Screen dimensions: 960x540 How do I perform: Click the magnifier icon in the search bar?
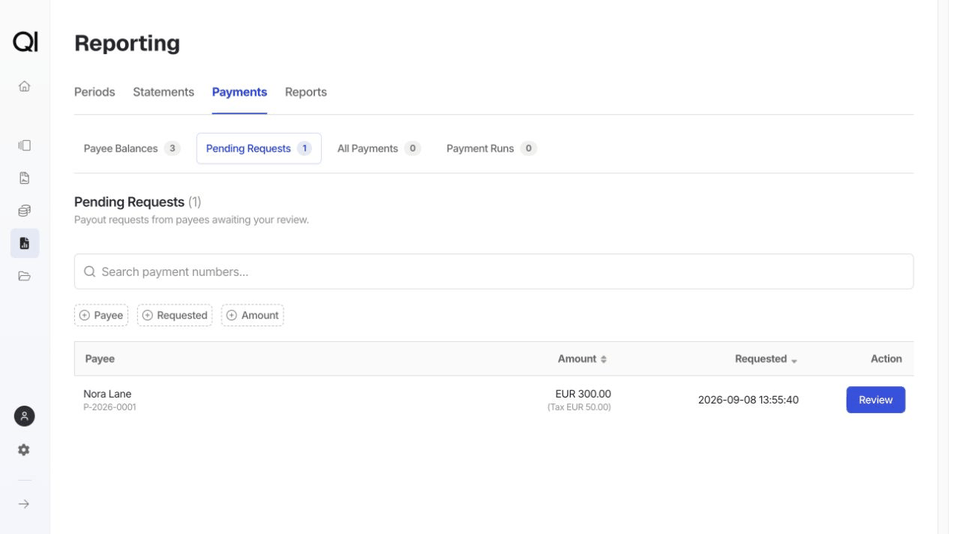pyautogui.click(x=90, y=274)
